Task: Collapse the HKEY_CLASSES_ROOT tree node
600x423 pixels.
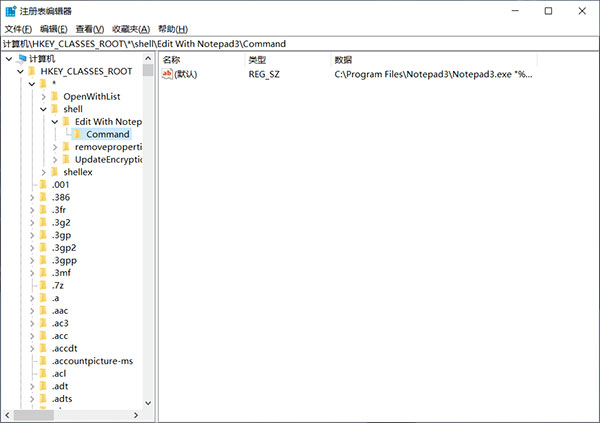Action: [x=20, y=72]
